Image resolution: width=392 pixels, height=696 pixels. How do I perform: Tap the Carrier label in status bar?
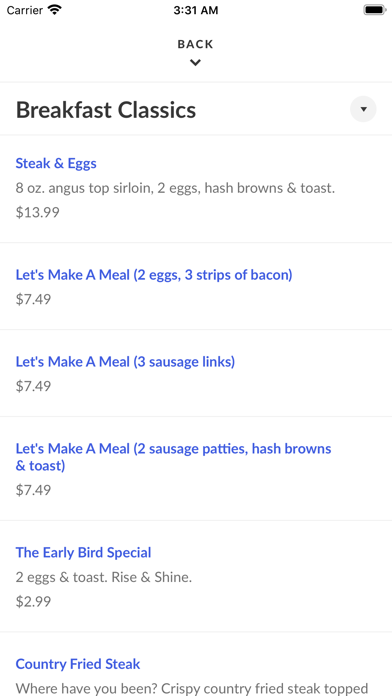point(25,10)
